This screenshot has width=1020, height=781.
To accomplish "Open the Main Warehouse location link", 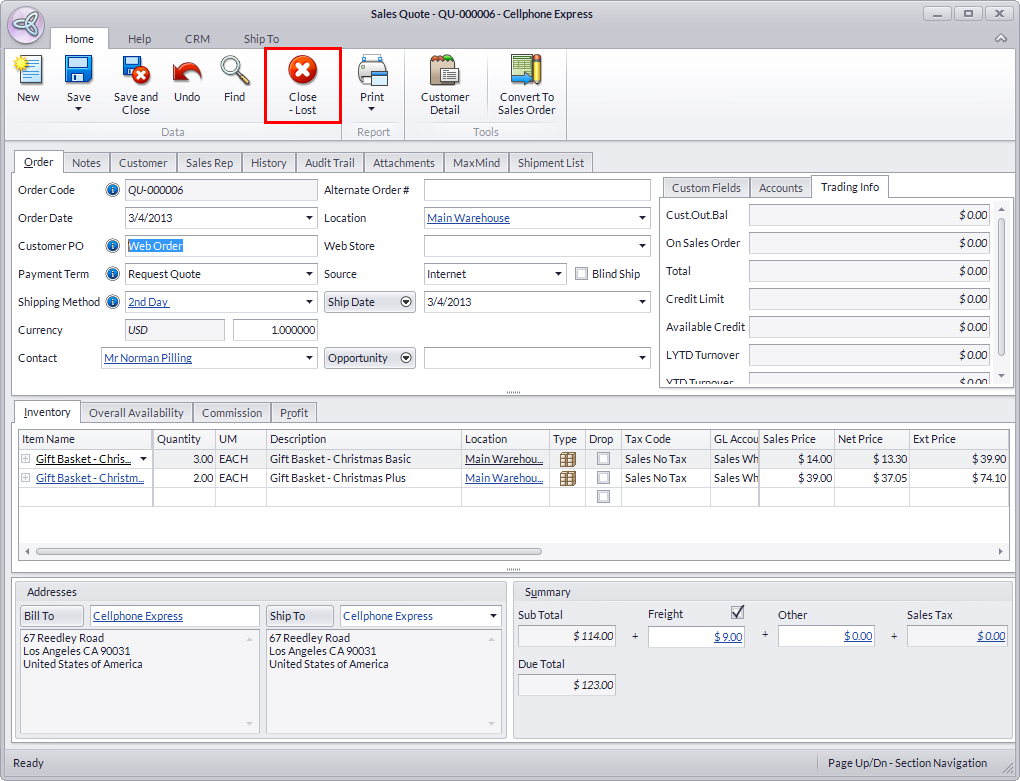I will [468, 218].
